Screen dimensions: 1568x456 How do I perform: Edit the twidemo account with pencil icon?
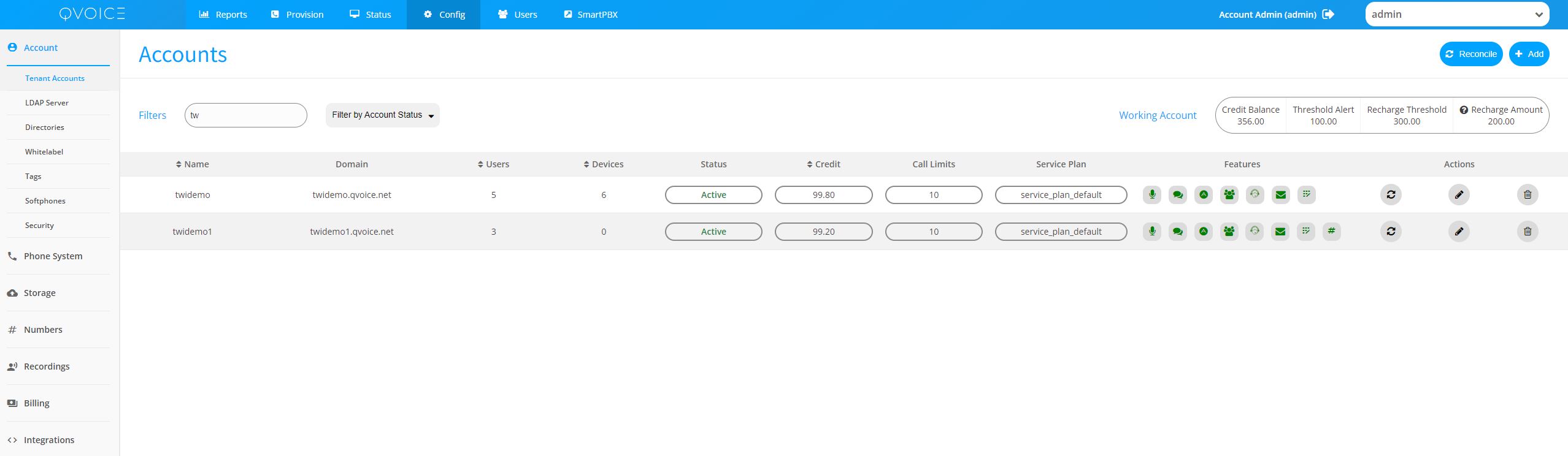[x=1459, y=195]
